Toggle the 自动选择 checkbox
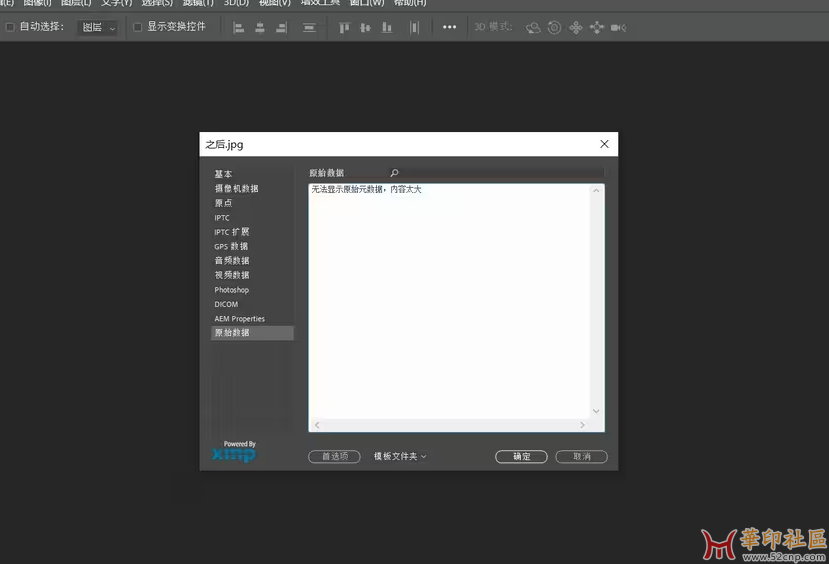829x564 pixels. click(10, 27)
